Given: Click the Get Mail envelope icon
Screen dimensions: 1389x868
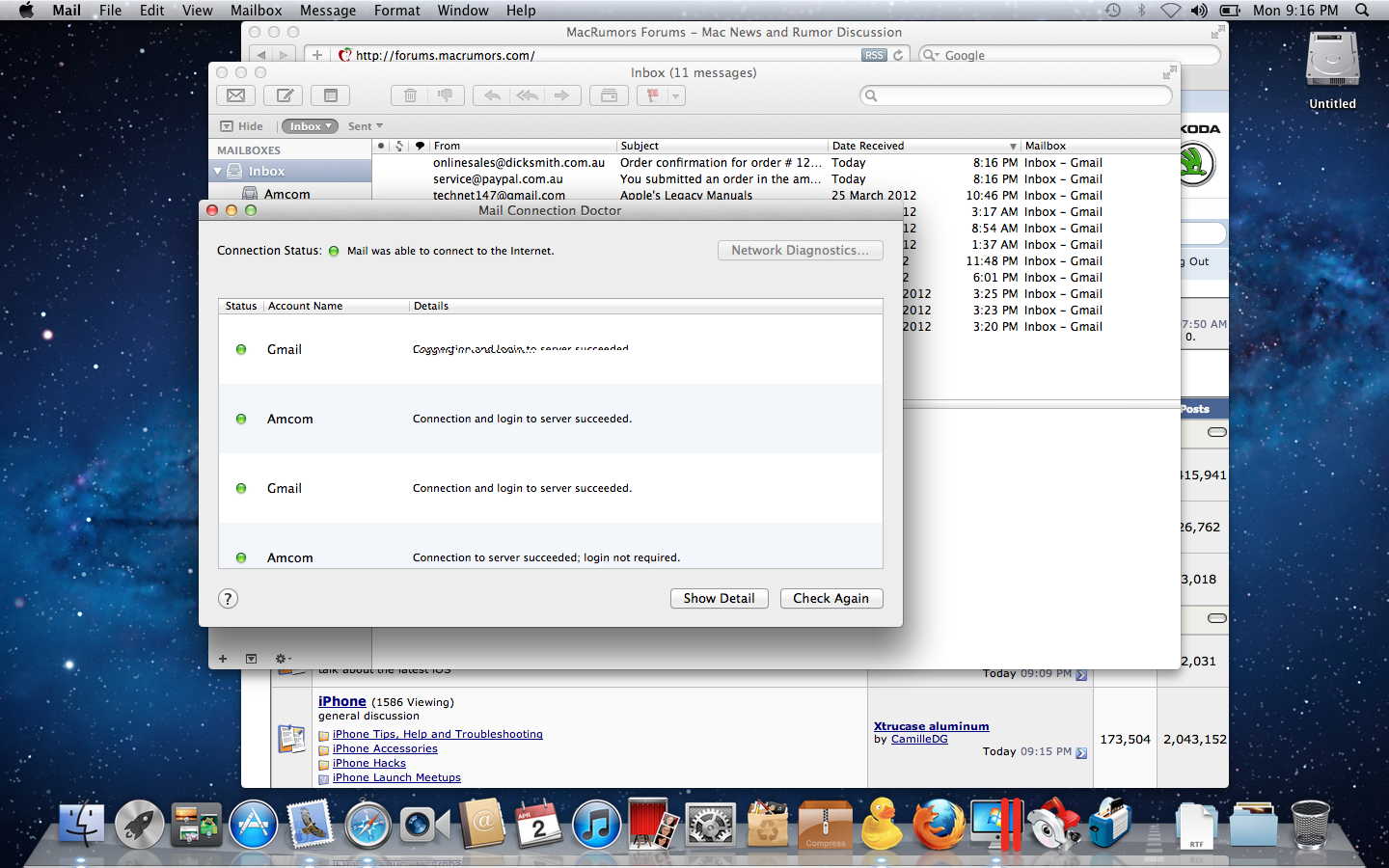Looking at the screenshot, I should tap(235, 95).
